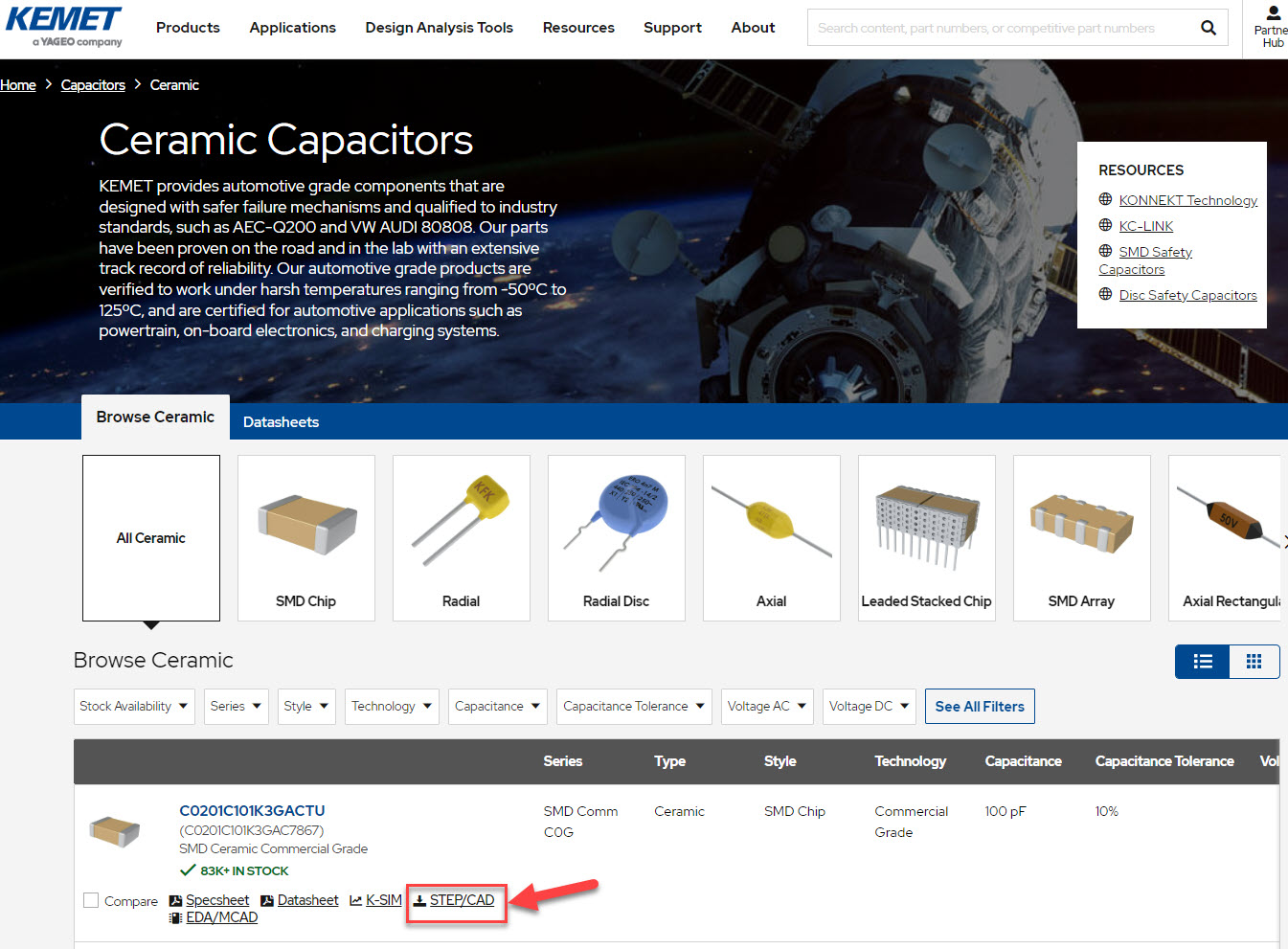Click the part number search field
1288x949 pixels.
click(x=1001, y=28)
